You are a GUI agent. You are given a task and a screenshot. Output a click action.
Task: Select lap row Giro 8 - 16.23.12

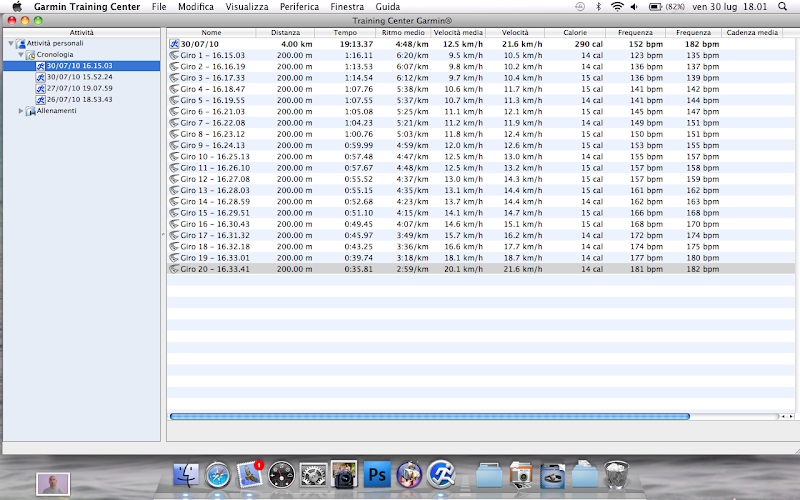tap(481, 134)
